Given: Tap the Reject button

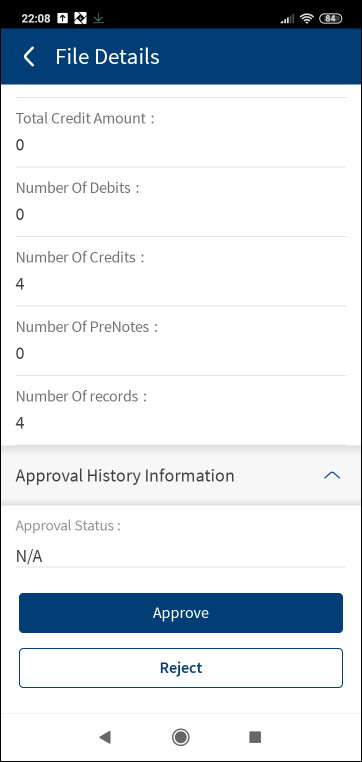Looking at the screenshot, I should click(x=181, y=668).
